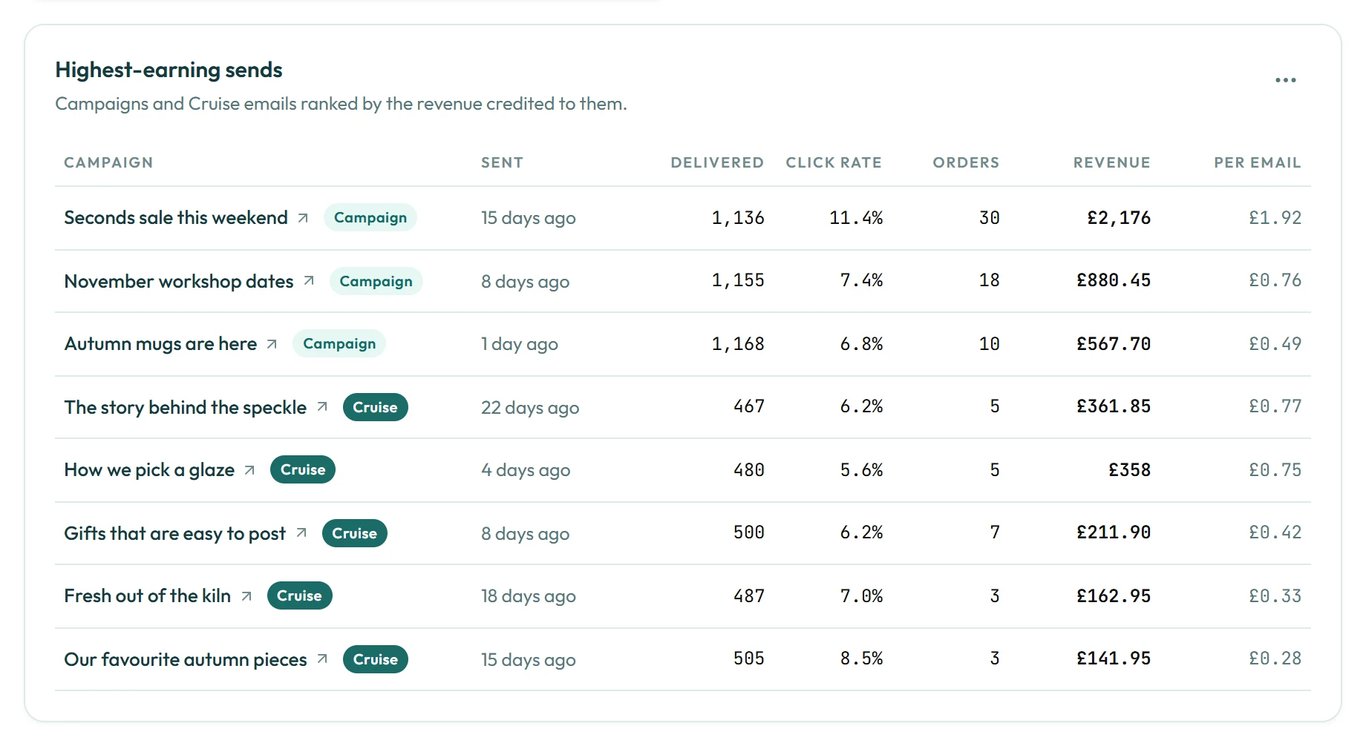
Task: Click the arrow icon beside How we pick a glaze
Action: pos(250,470)
